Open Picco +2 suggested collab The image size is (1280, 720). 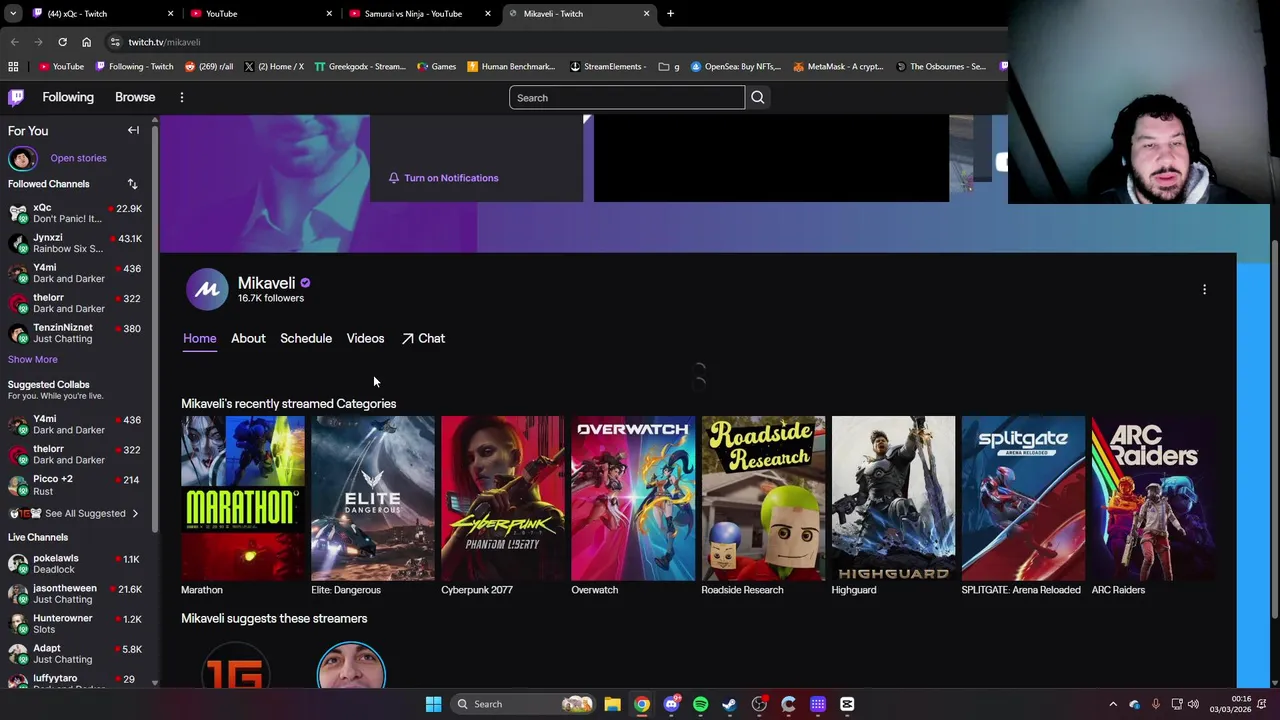click(75, 485)
